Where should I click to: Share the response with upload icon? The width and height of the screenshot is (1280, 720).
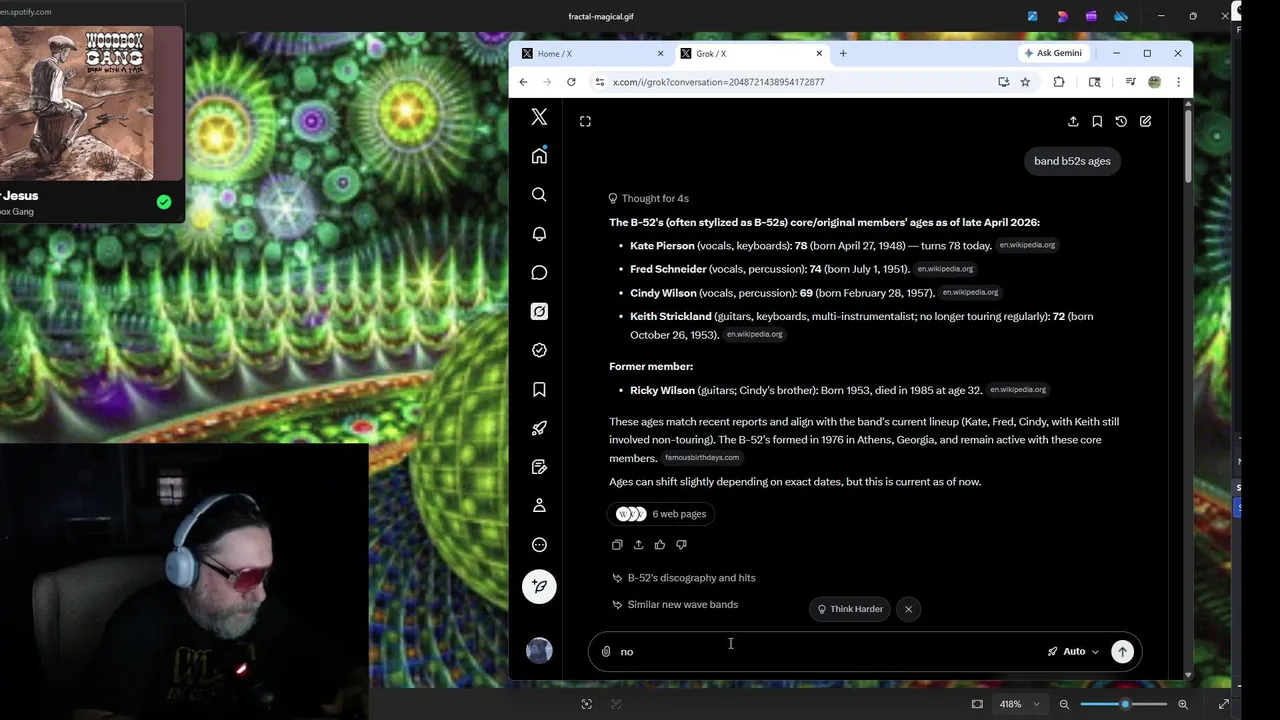pyautogui.click(x=638, y=545)
